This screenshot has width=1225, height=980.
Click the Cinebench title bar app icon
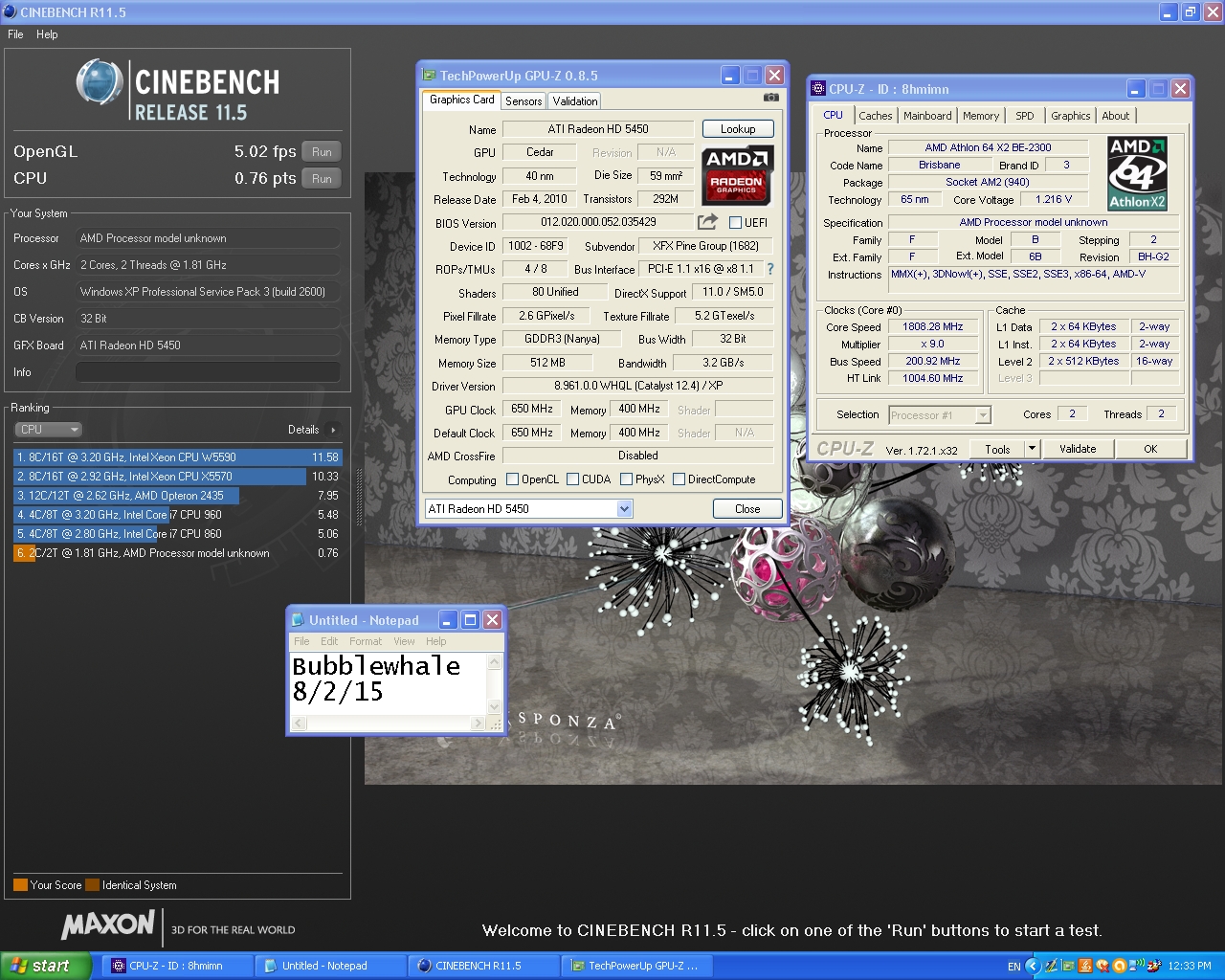[x=11, y=11]
